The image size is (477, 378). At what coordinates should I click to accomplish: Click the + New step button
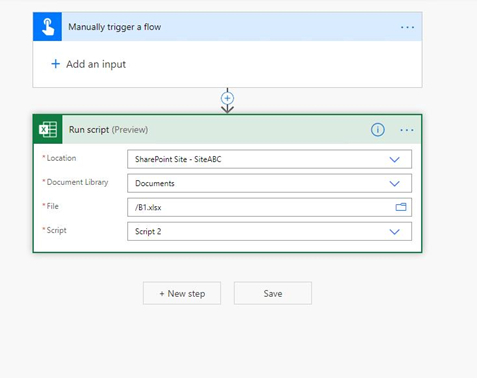(182, 293)
